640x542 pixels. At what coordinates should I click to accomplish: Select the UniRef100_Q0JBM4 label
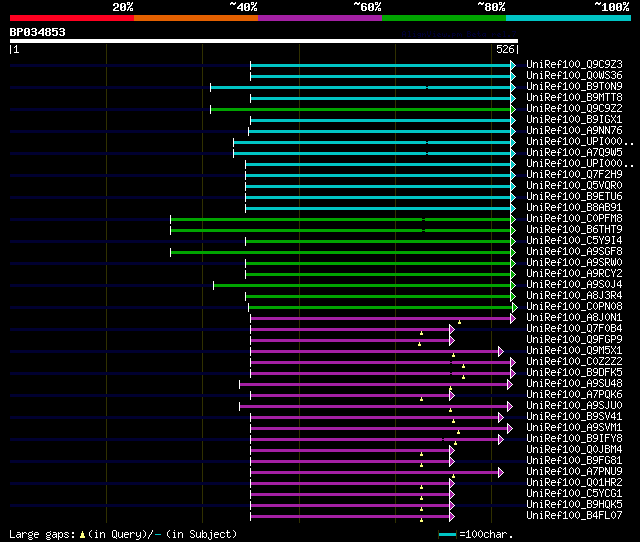574,450
